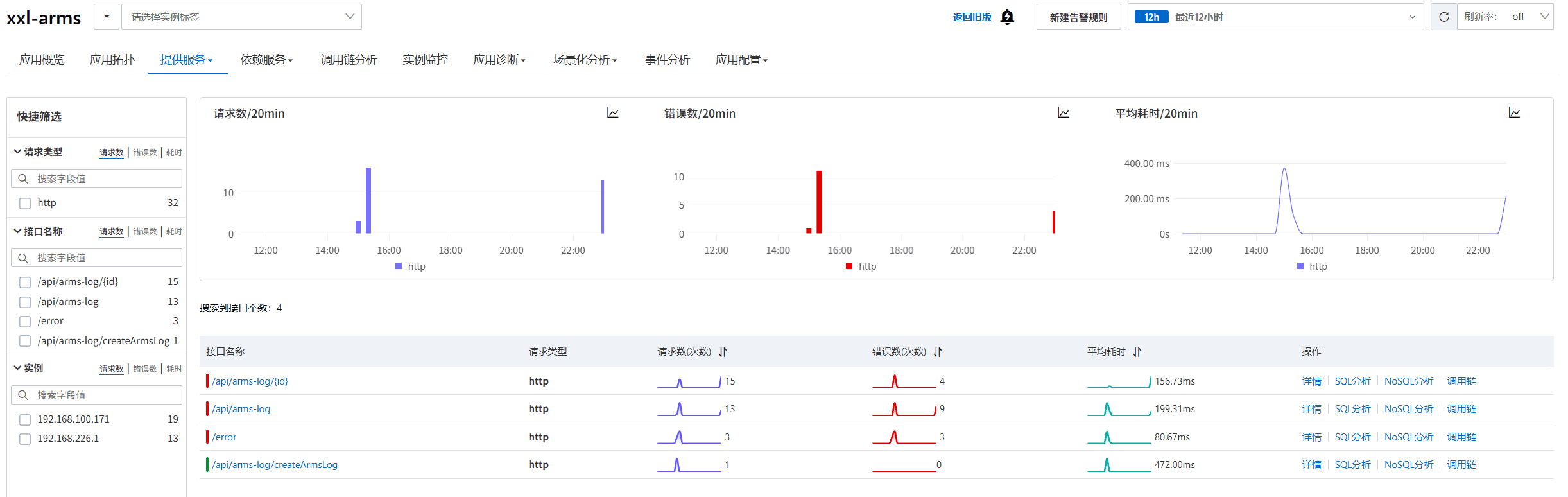Open 调用链 for /api/arms-log/{id} row
The width and height of the screenshot is (1568, 497).
[1461, 381]
